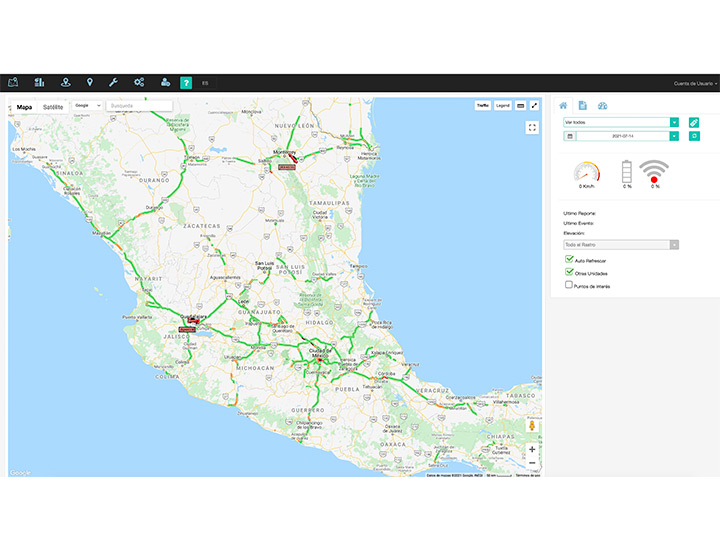Switch to Mapa view
Viewport: 720px width, 550px height.
pos(24,107)
